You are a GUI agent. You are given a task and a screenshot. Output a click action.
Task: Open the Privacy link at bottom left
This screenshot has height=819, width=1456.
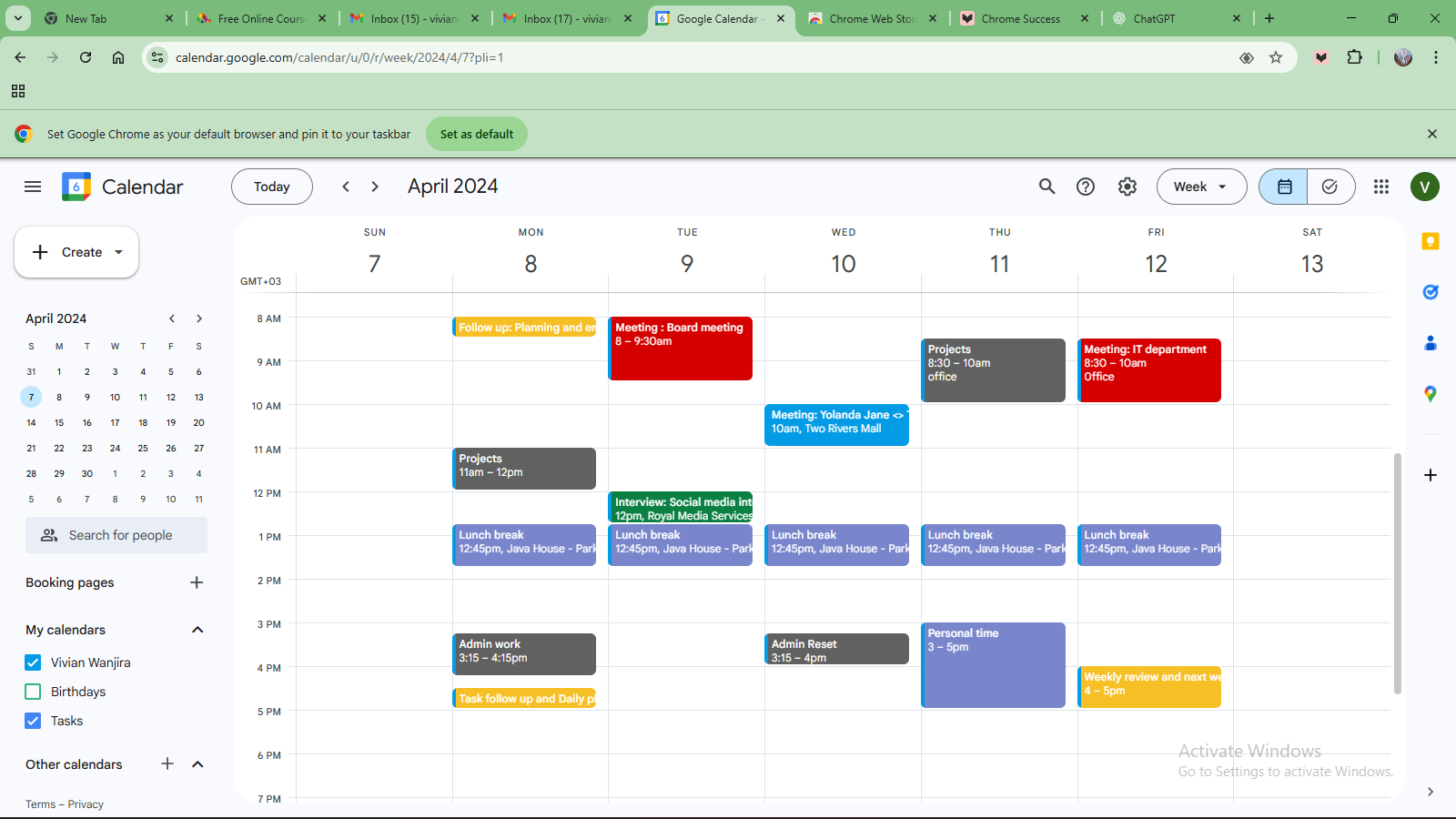tap(86, 804)
